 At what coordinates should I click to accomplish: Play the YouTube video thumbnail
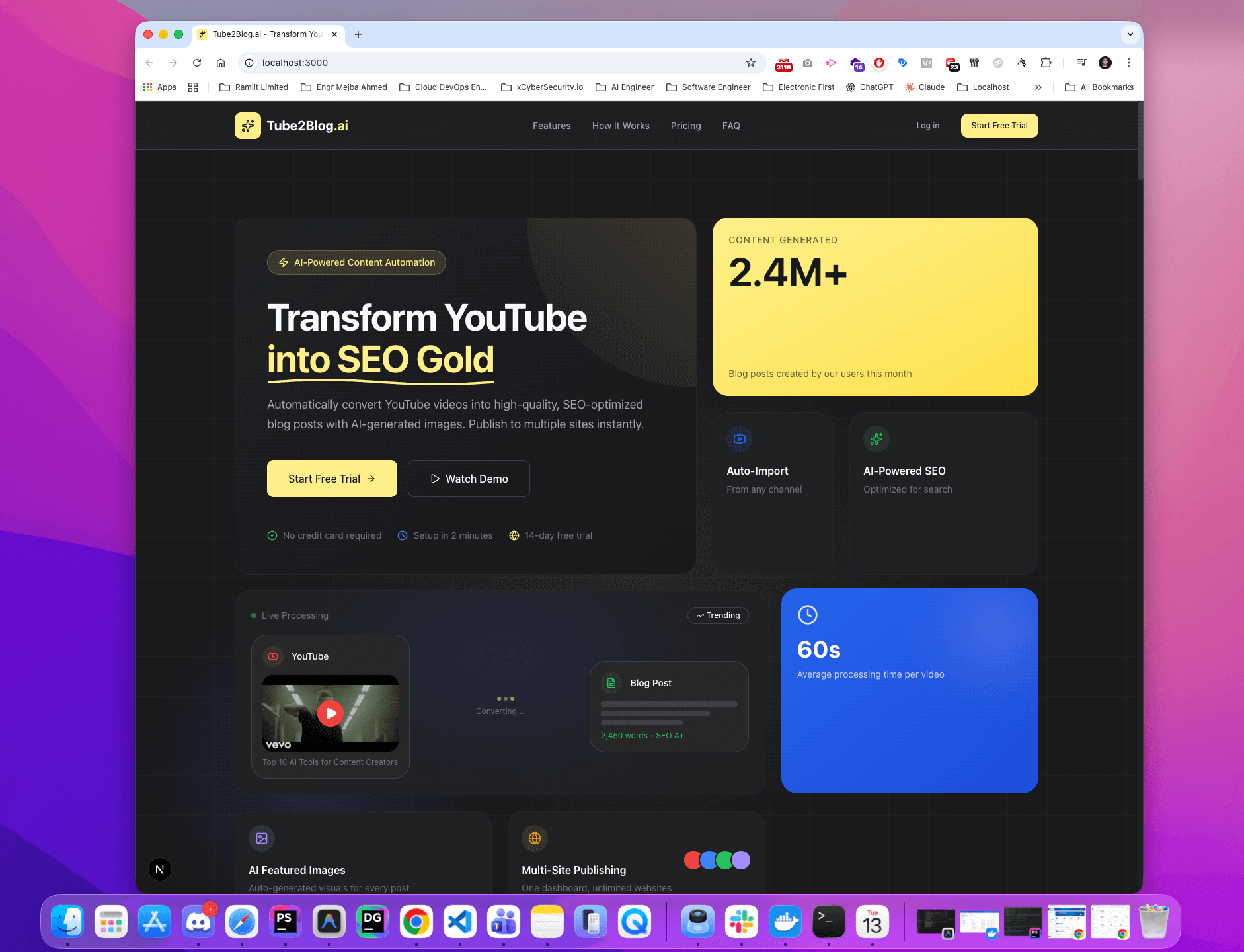(x=330, y=713)
